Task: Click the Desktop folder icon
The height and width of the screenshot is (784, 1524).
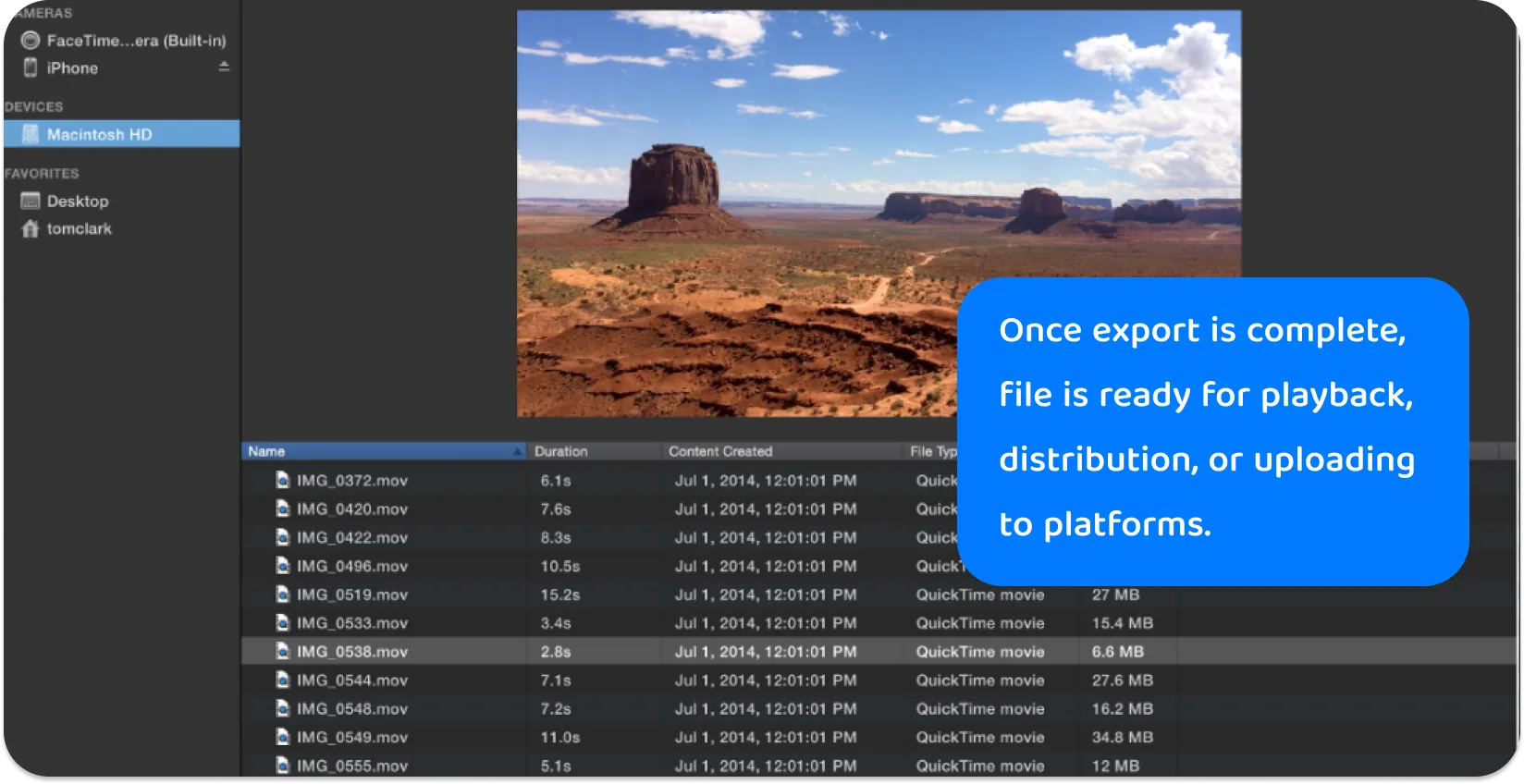Action: pos(31,201)
